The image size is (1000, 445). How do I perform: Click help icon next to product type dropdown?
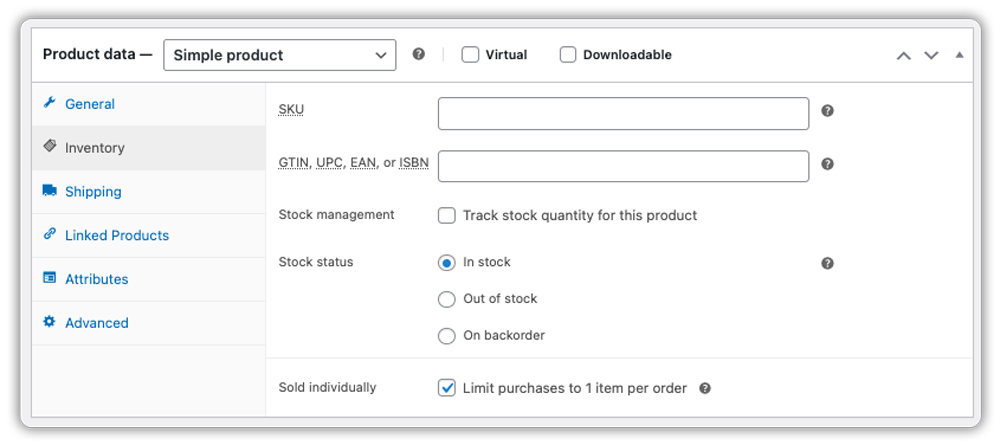coord(418,54)
